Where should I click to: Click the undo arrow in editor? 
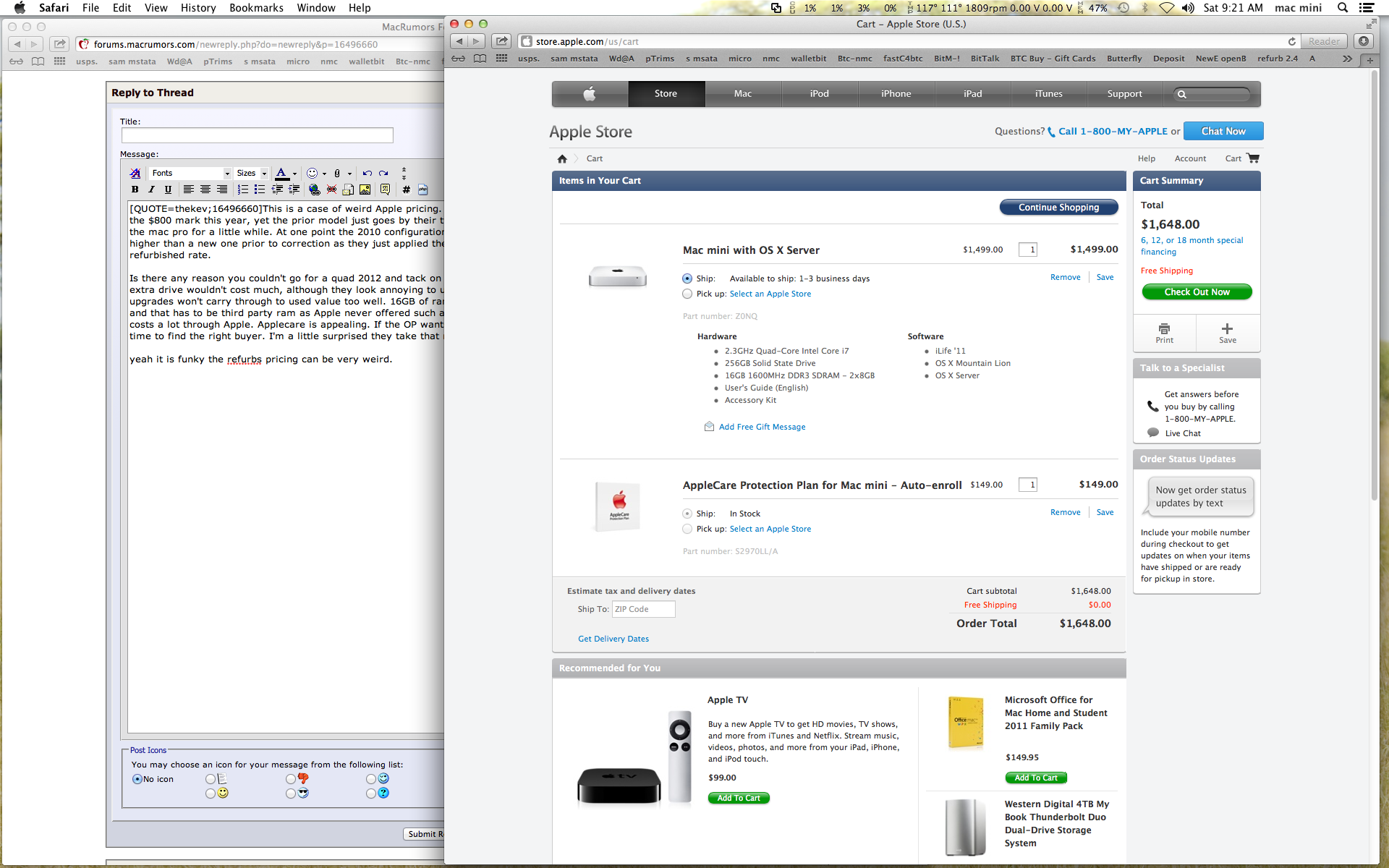click(367, 174)
